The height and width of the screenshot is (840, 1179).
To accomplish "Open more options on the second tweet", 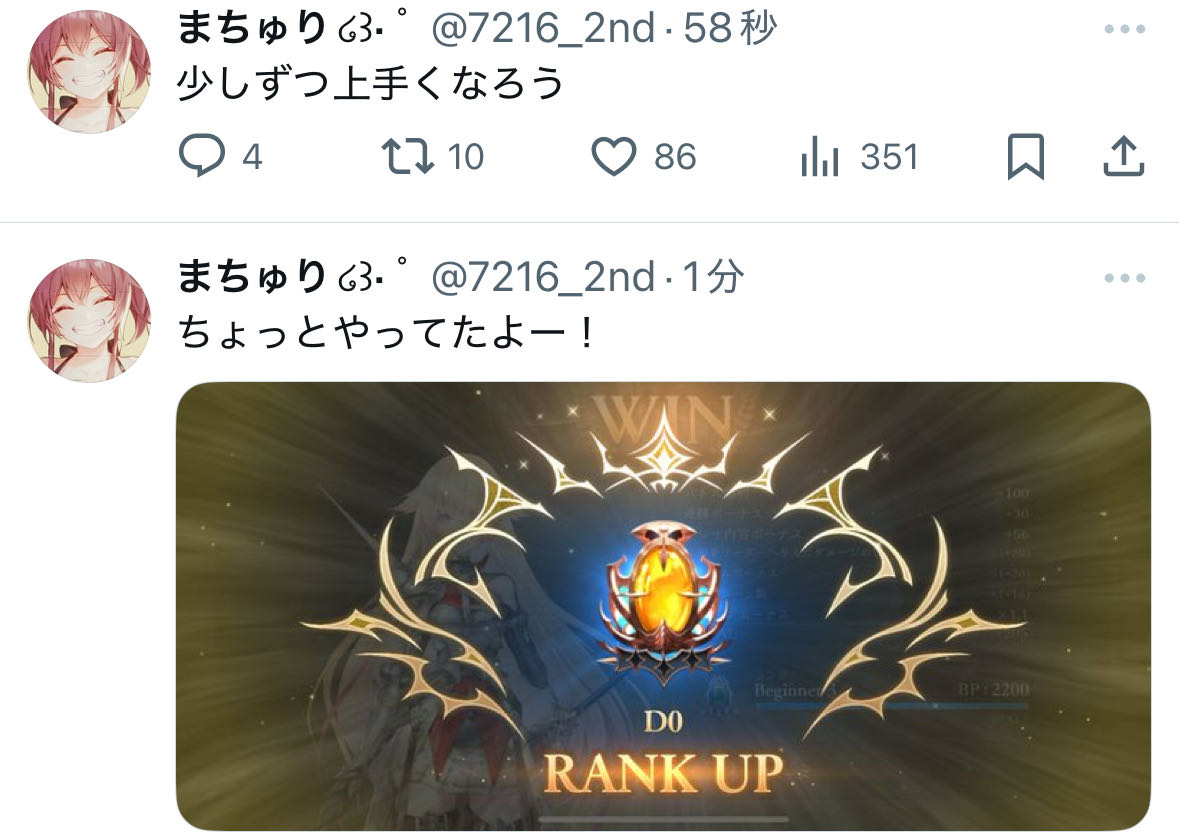I will click(1125, 278).
